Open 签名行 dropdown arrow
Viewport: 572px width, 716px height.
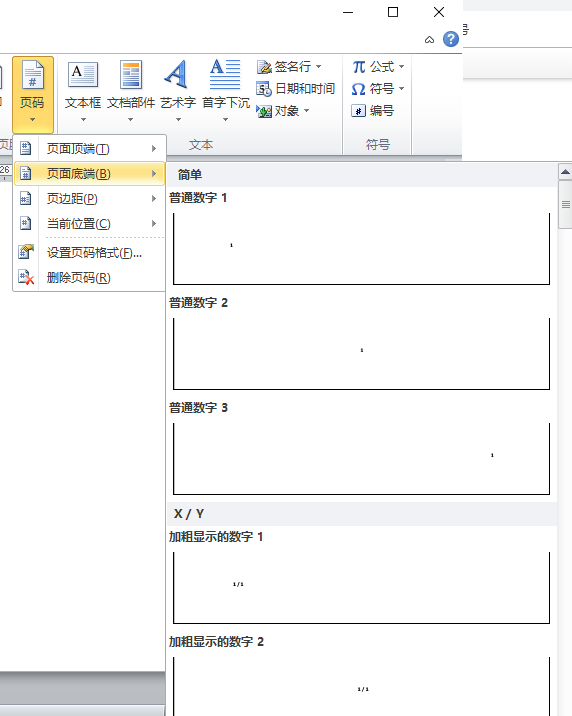click(319, 67)
